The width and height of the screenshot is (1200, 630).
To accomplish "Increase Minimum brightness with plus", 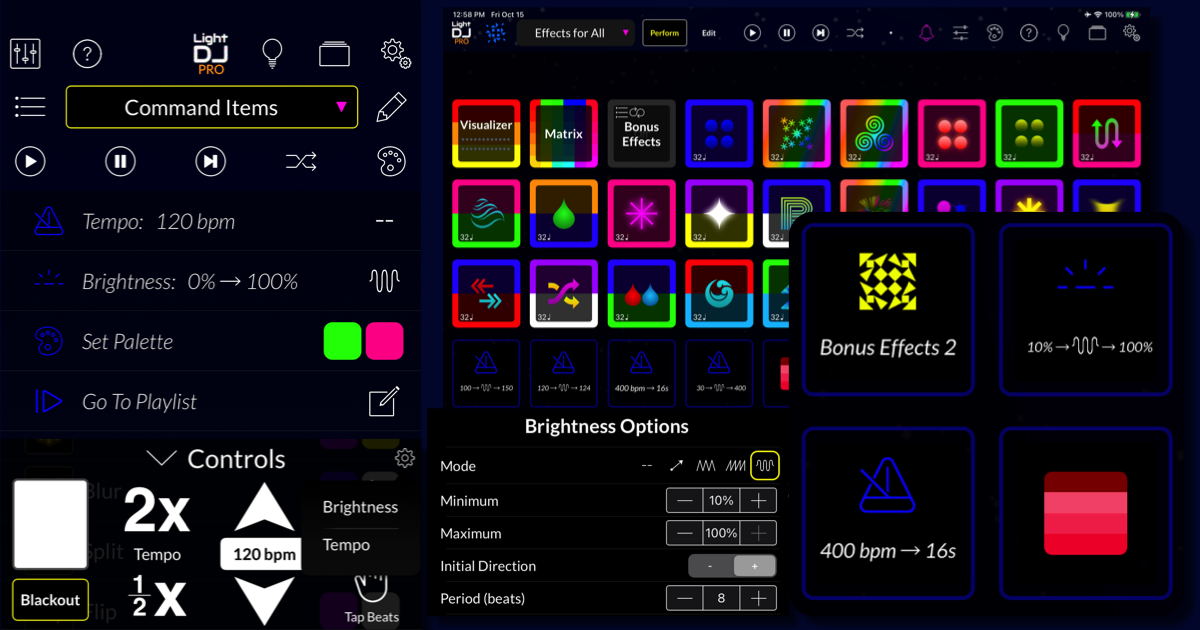I will (759, 500).
